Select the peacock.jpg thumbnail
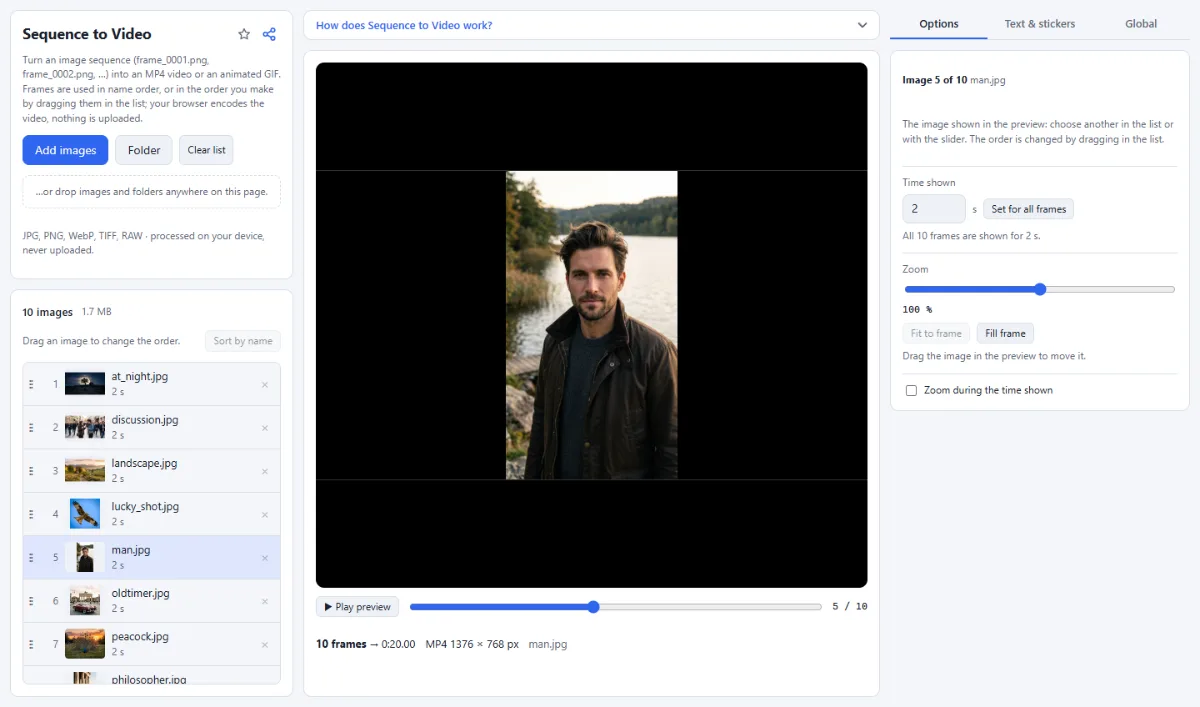The width and height of the screenshot is (1200, 707). click(85, 644)
